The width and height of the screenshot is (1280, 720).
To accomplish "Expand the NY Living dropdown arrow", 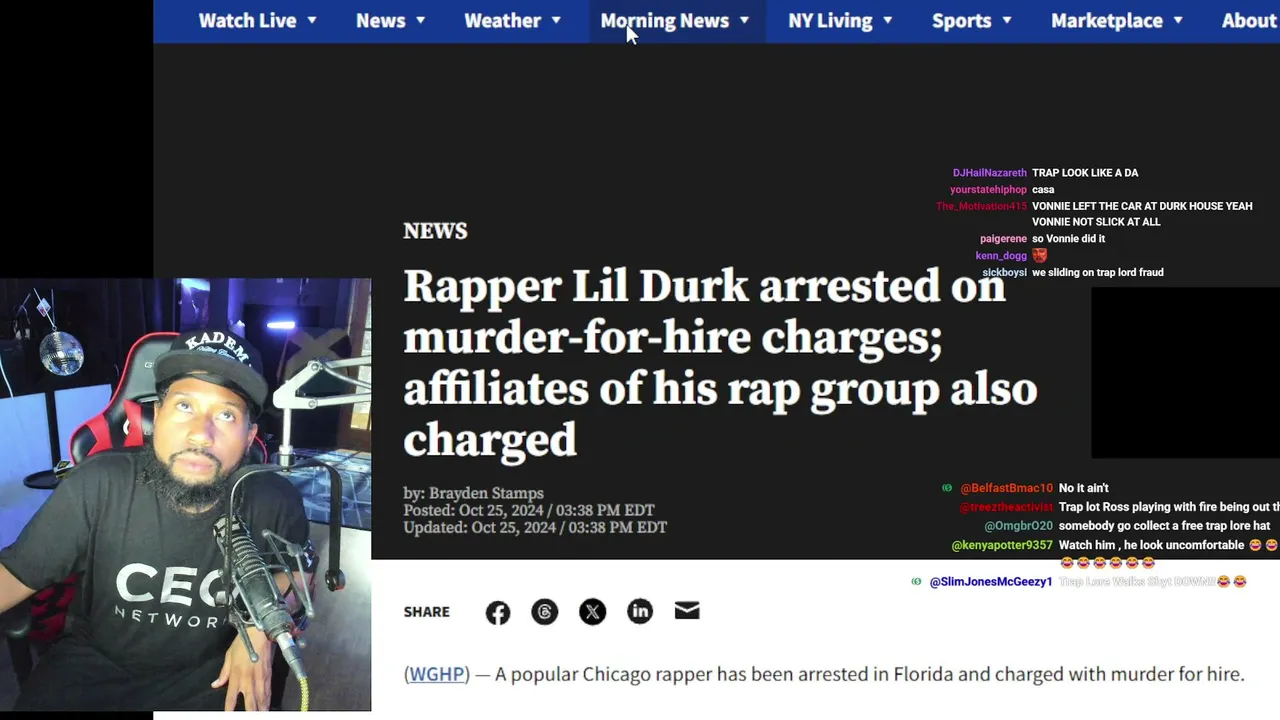I will pyautogui.click(x=887, y=20).
